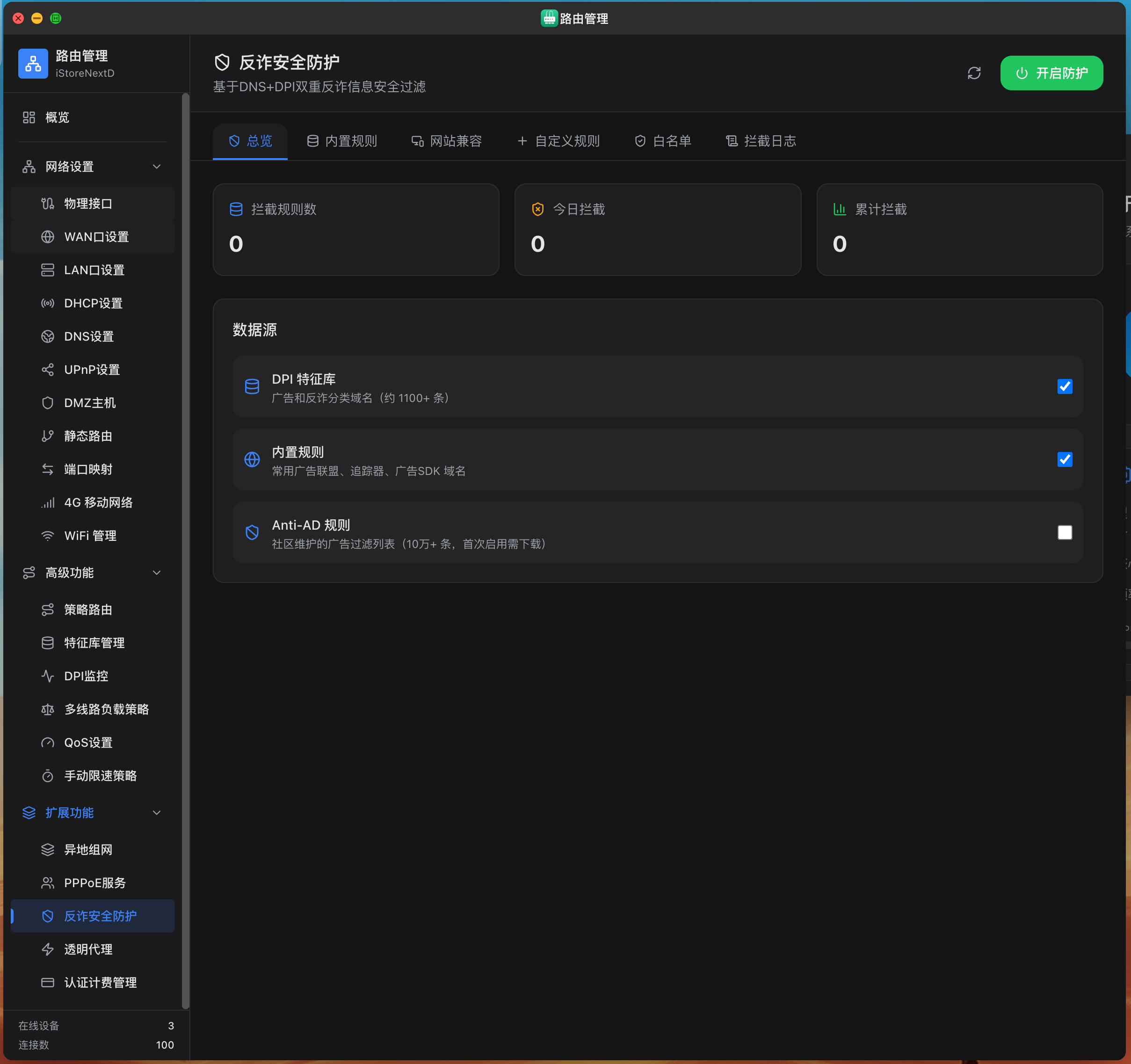This screenshot has height=1064, width=1131.
Task: Click the 多线路负载策略 balance scale icon
Action: (48, 709)
